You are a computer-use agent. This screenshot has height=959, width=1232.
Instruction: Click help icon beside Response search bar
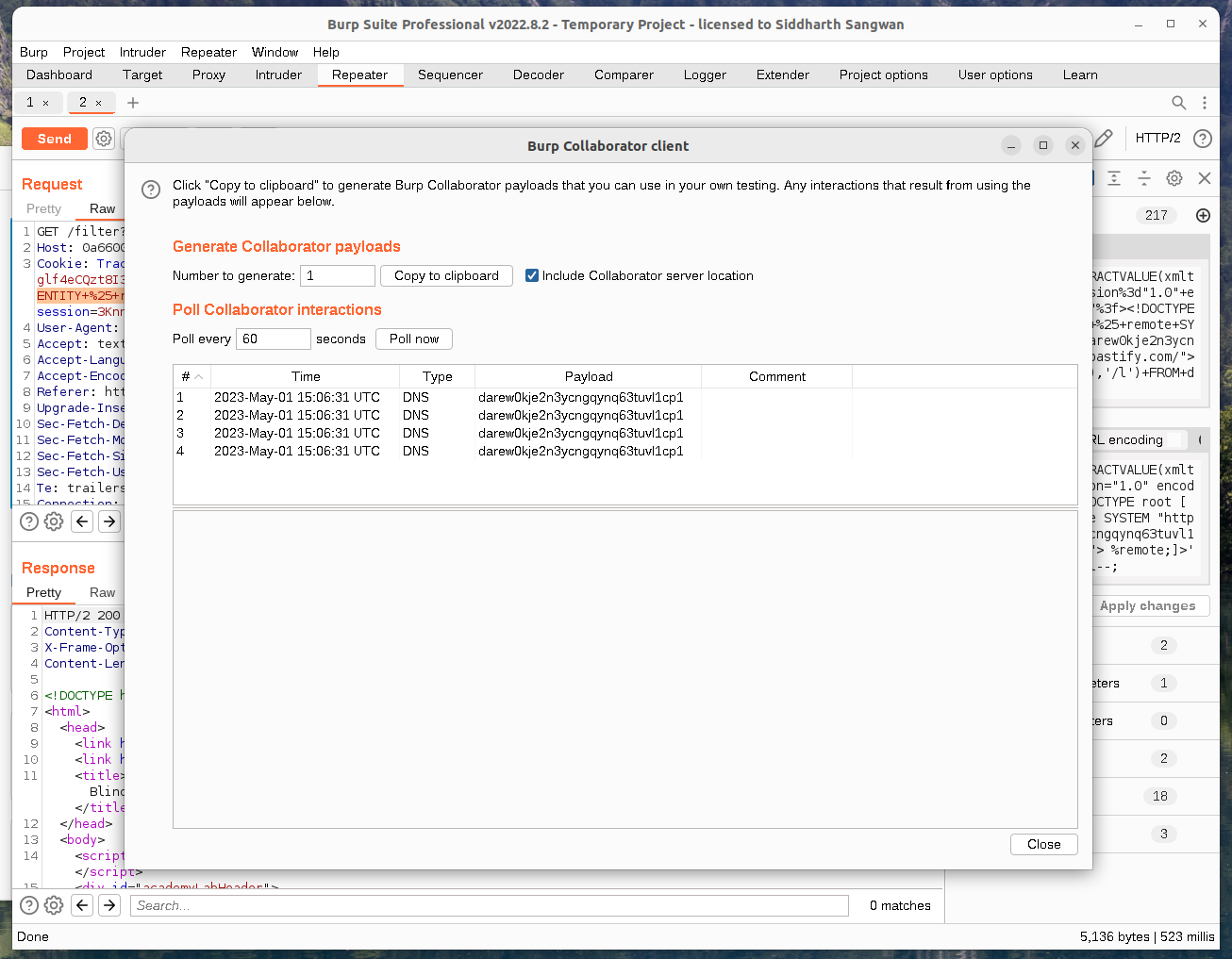pyautogui.click(x=29, y=905)
